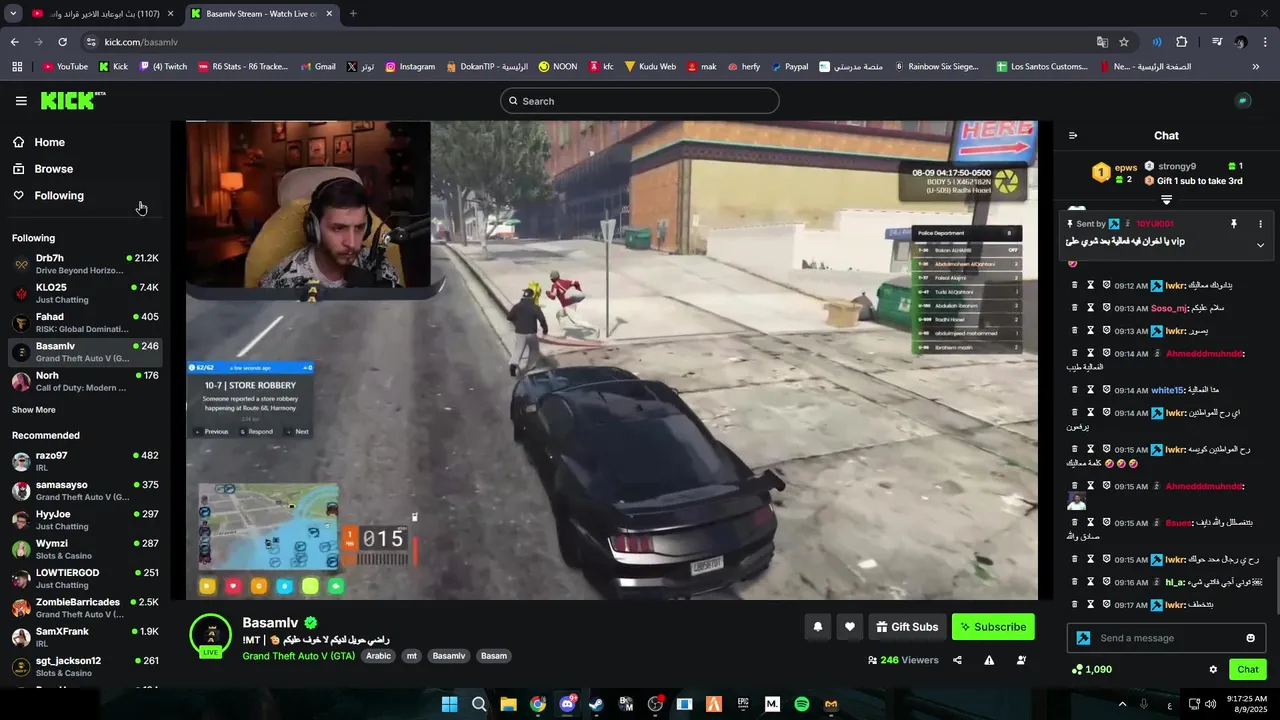Click the Basam tag
The width and height of the screenshot is (1280, 720).
pyautogui.click(x=494, y=656)
